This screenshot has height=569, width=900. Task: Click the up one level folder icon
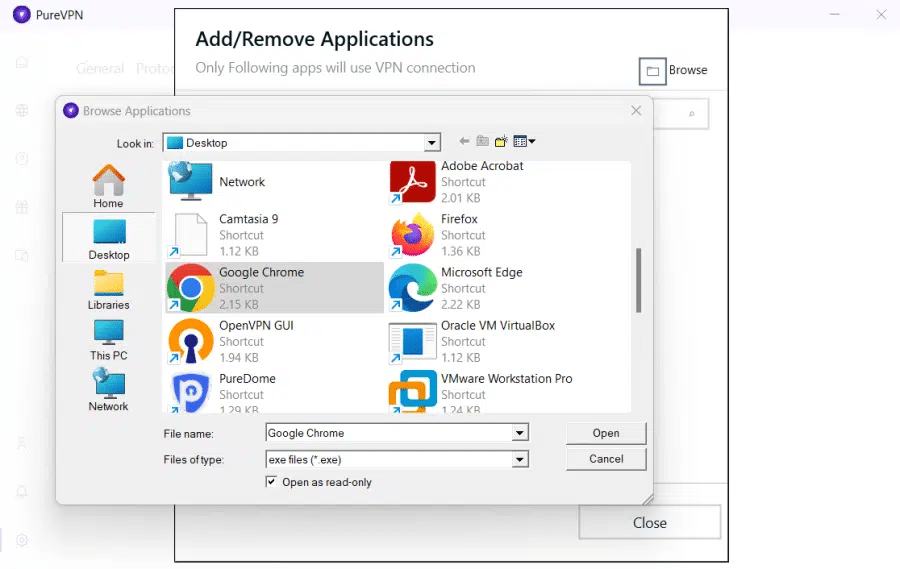tap(482, 141)
